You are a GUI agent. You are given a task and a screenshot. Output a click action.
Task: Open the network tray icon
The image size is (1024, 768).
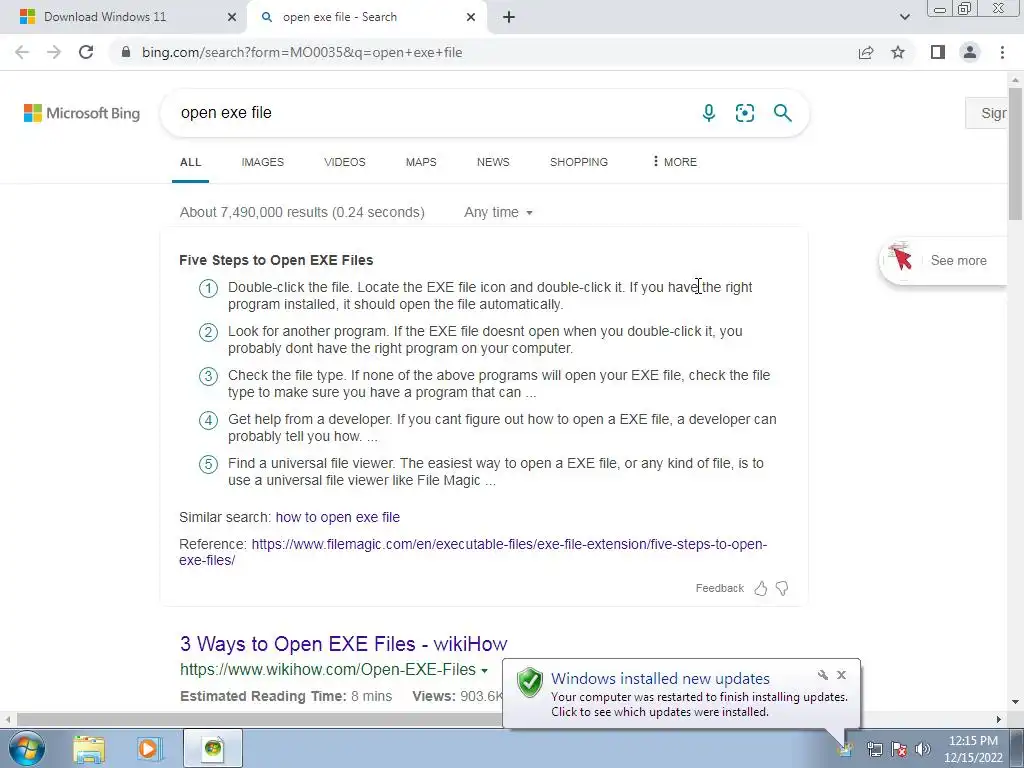pos(874,749)
